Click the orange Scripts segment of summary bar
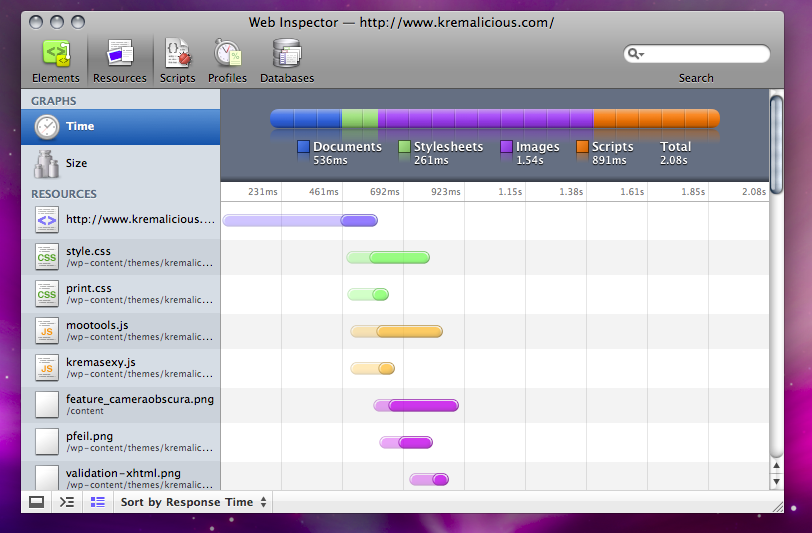812x533 pixels. point(657,119)
